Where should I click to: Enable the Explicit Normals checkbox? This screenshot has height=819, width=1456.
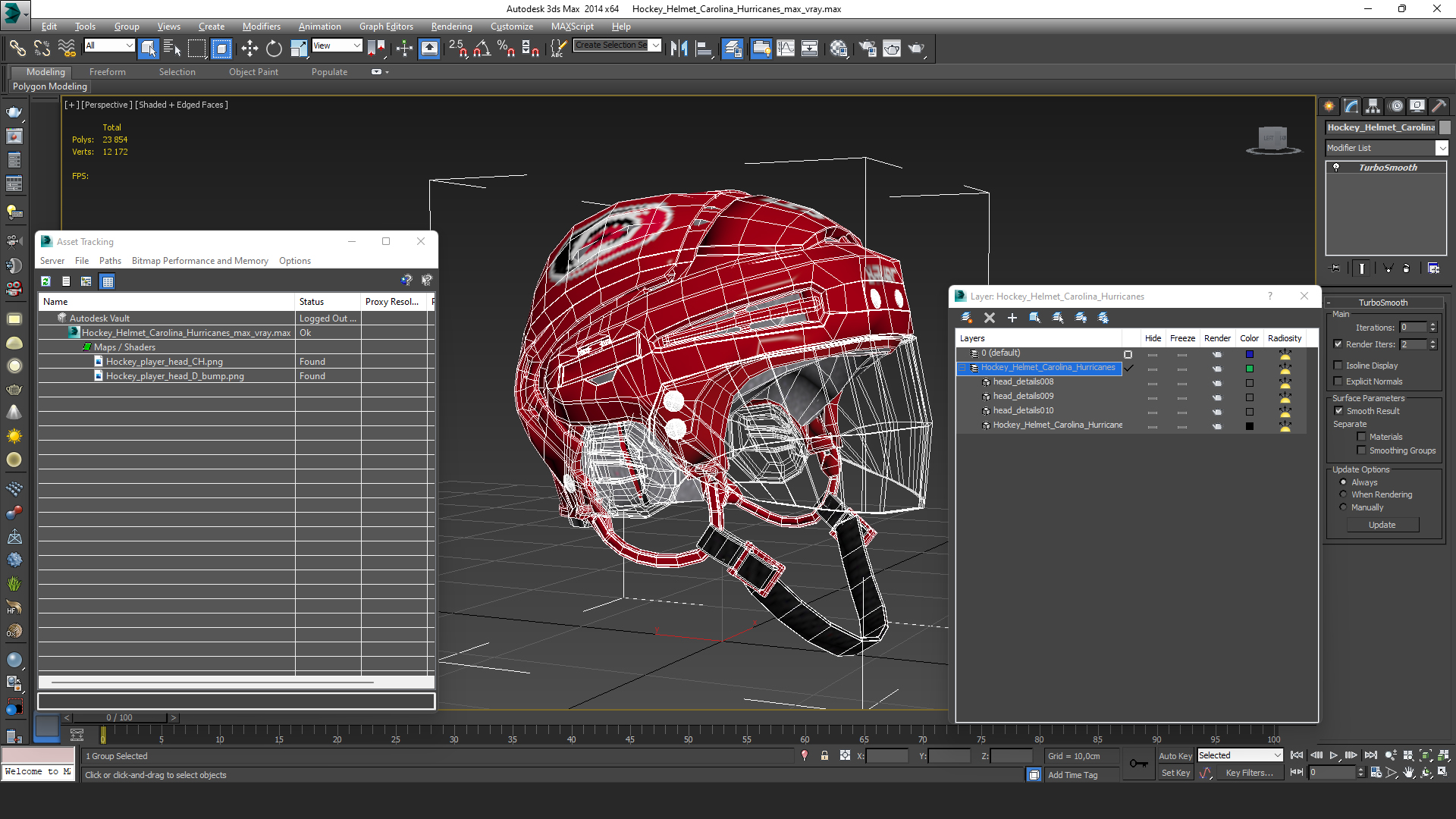(x=1338, y=381)
